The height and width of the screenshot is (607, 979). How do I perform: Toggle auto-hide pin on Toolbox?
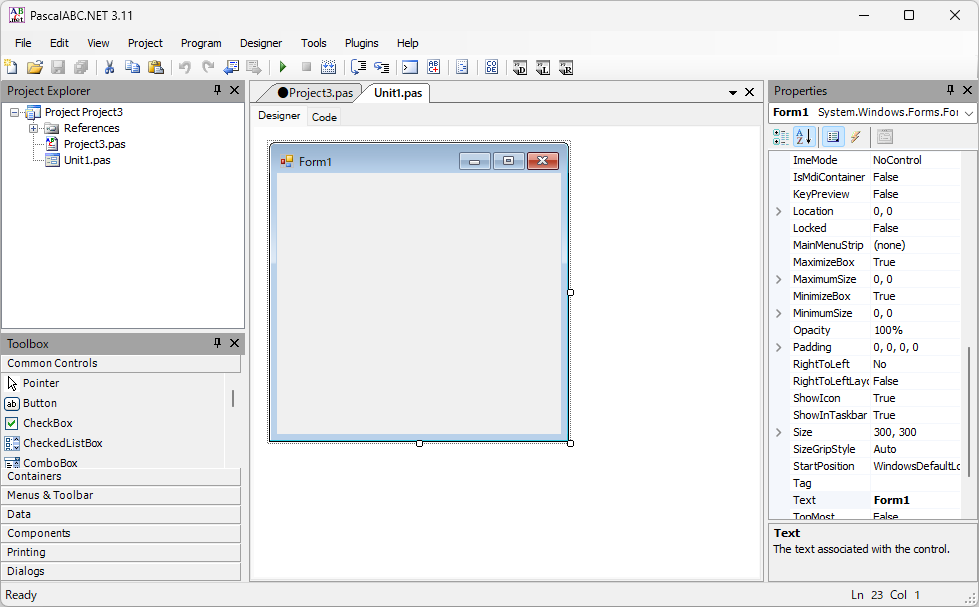click(217, 343)
